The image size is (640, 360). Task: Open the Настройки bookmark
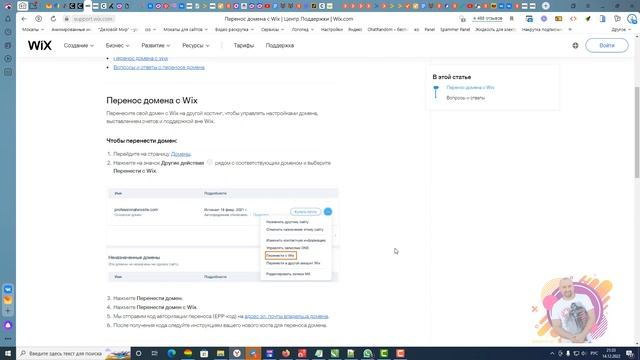pos(331,29)
